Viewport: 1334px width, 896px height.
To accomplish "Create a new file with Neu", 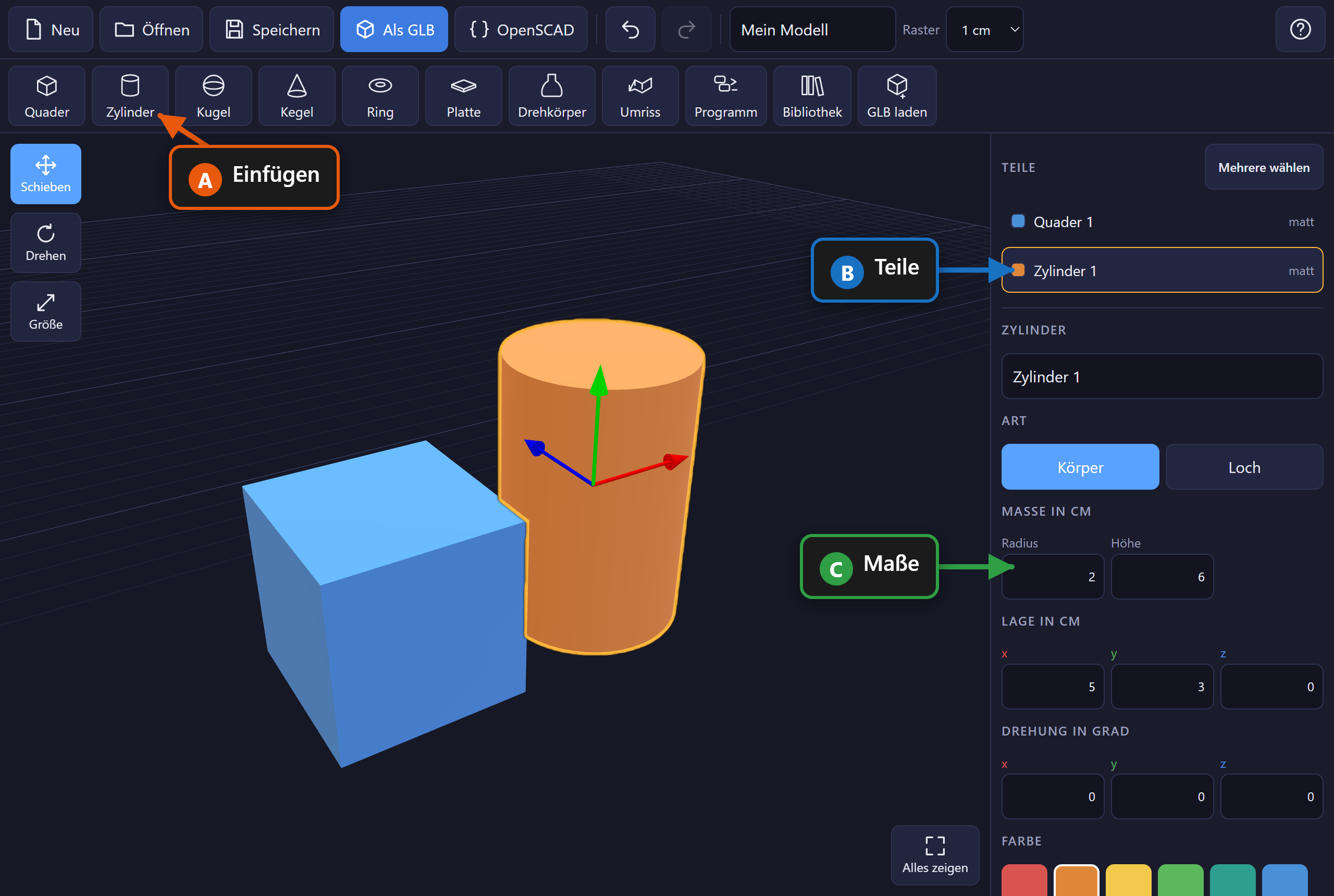I will (x=51, y=29).
